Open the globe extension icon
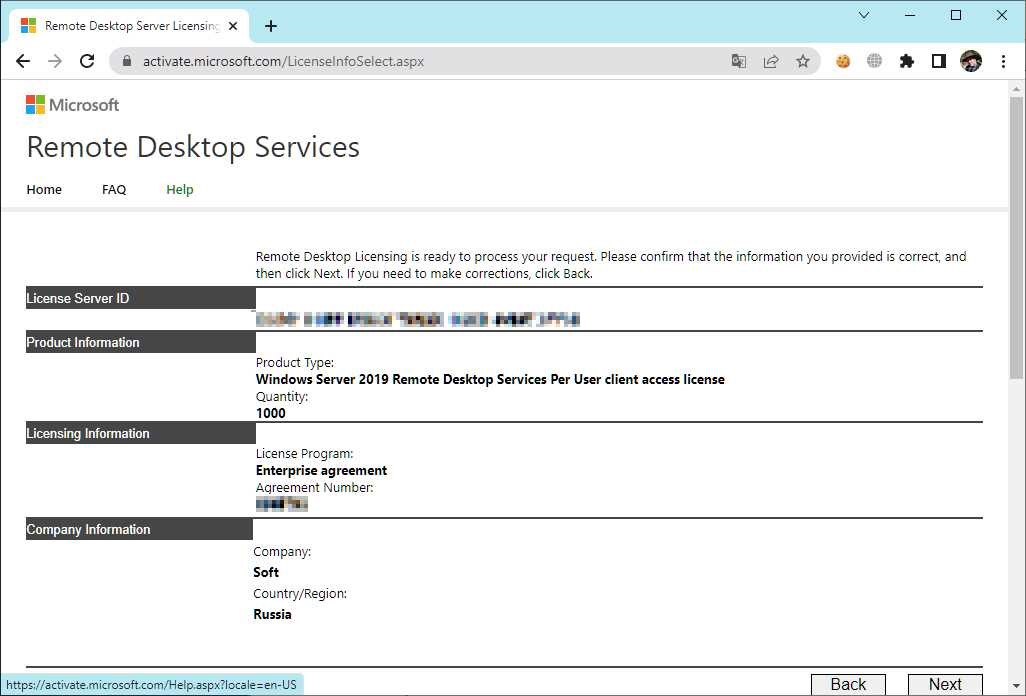1026x696 pixels. pos(874,61)
